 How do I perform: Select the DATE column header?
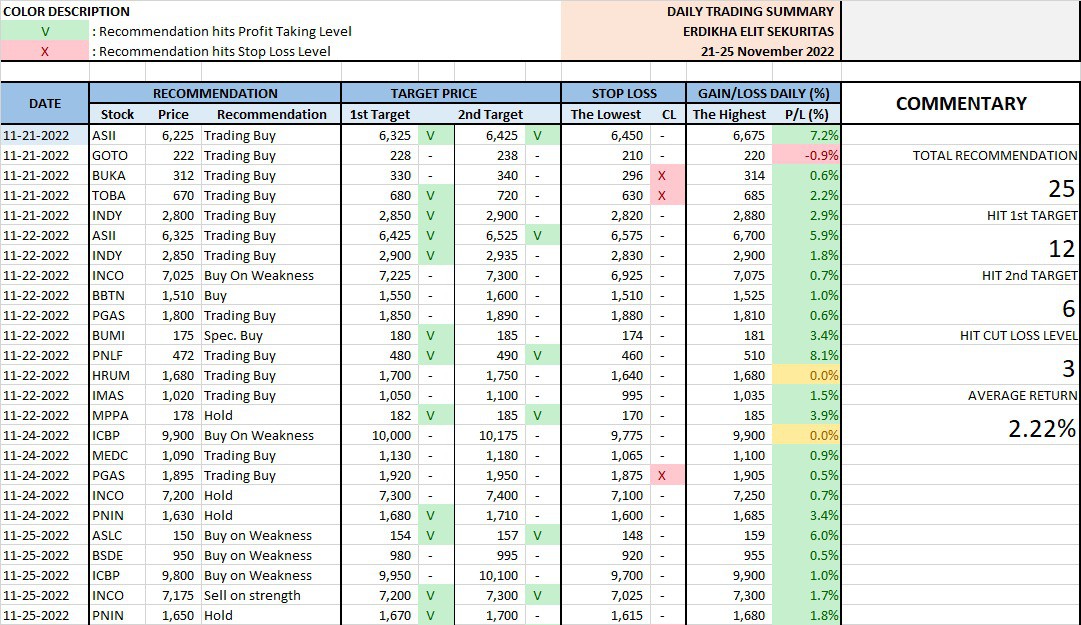tap(45, 103)
